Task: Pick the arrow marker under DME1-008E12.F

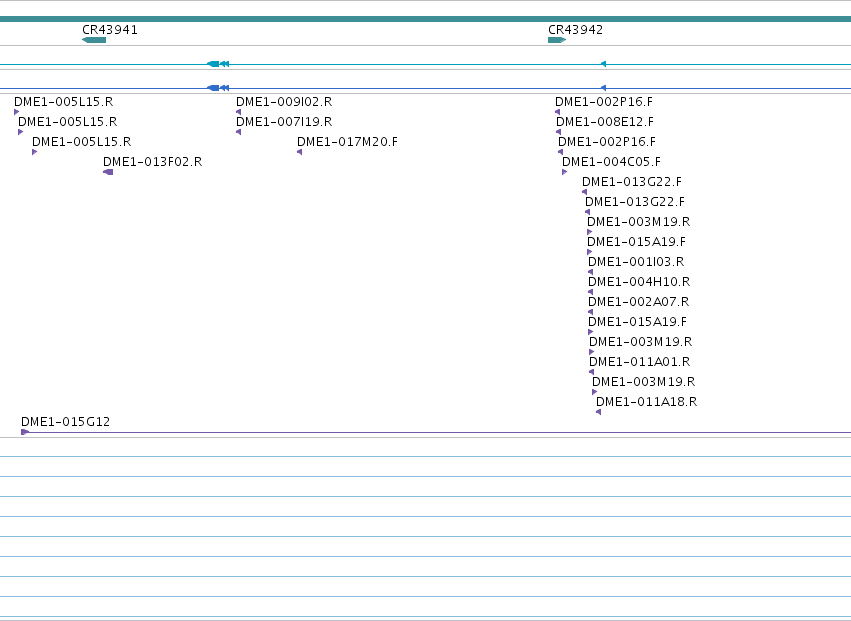Action: [x=558, y=132]
